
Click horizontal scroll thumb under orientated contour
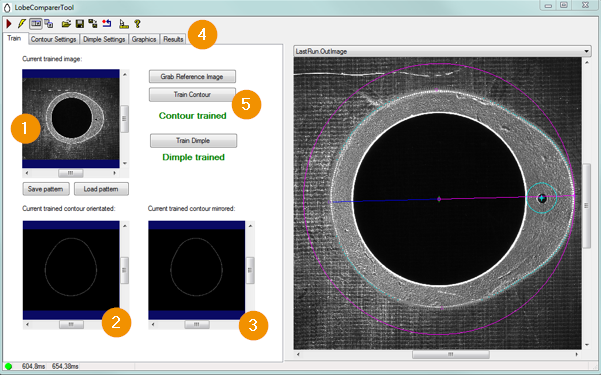pyautogui.click(x=71, y=325)
